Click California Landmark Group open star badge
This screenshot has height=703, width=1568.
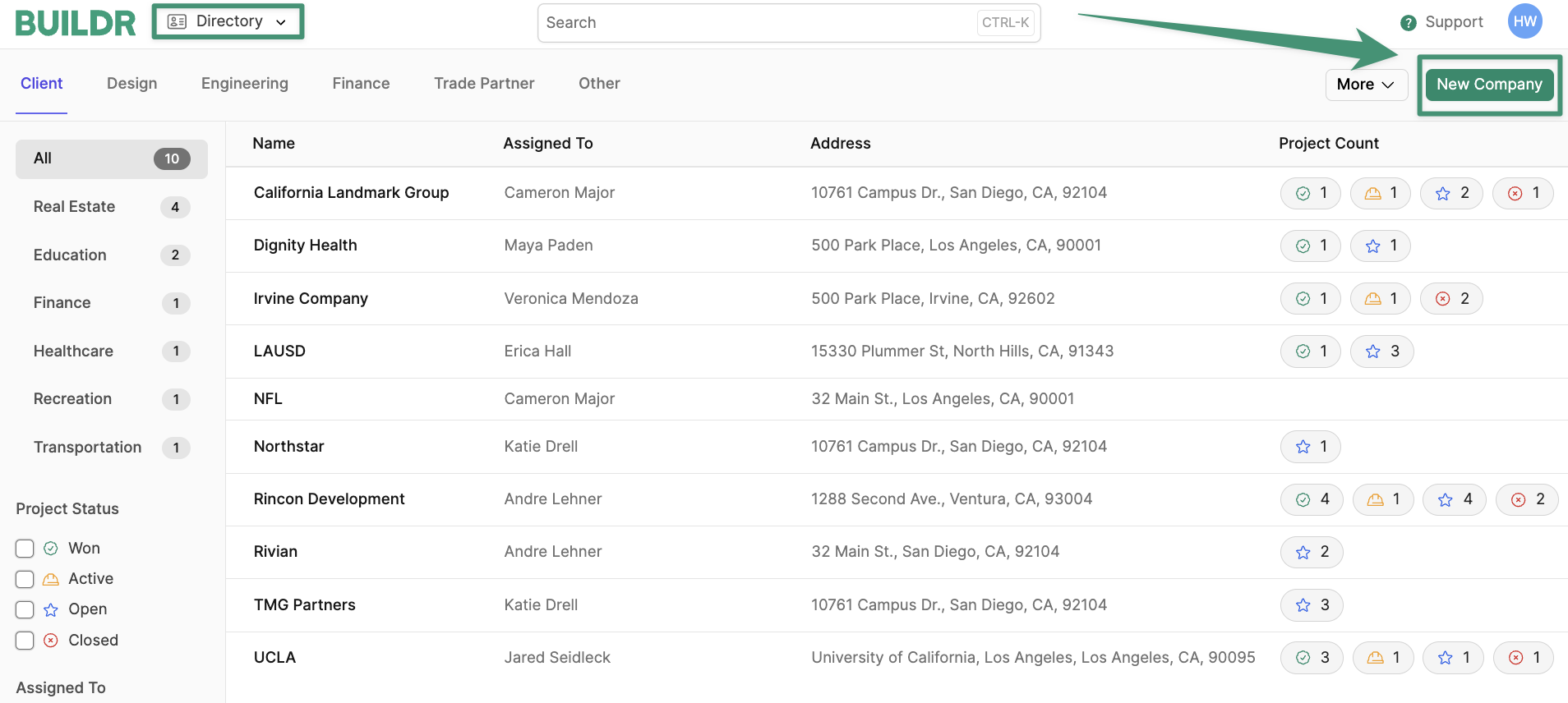click(1451, 193)
